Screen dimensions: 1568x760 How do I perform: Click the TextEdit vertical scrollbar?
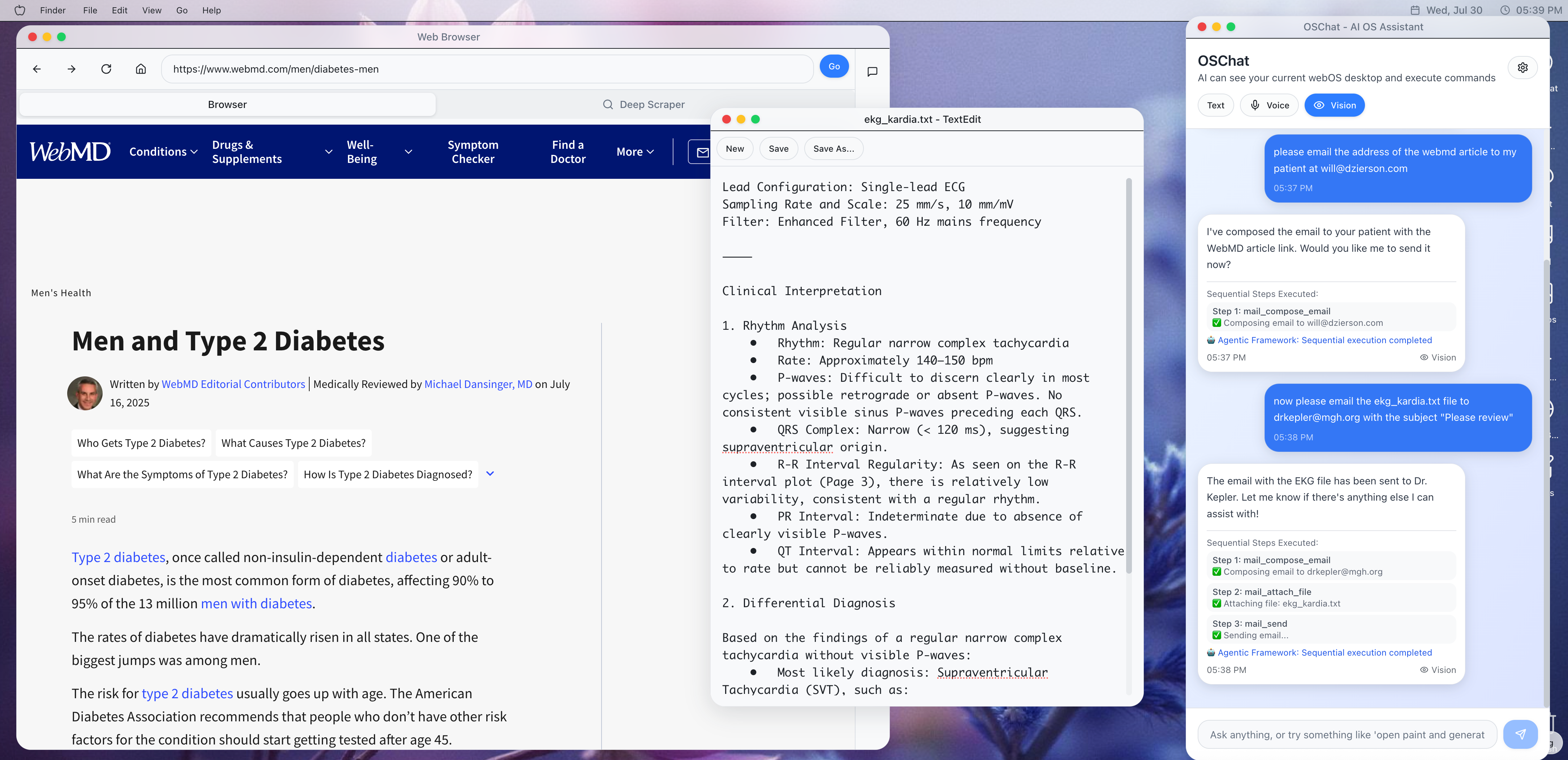pos(1129,375)
